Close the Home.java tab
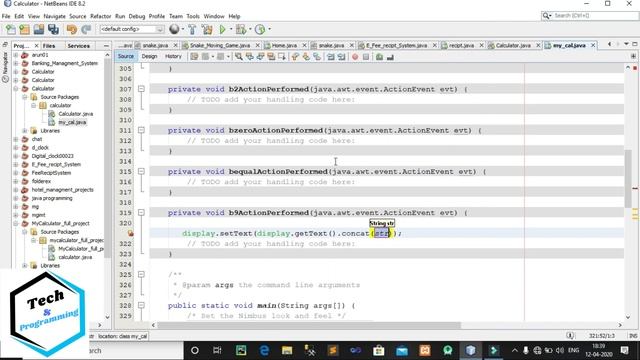The height and width of the screenshot is (360, 640). pyautogui.click(x=304, y=45)
